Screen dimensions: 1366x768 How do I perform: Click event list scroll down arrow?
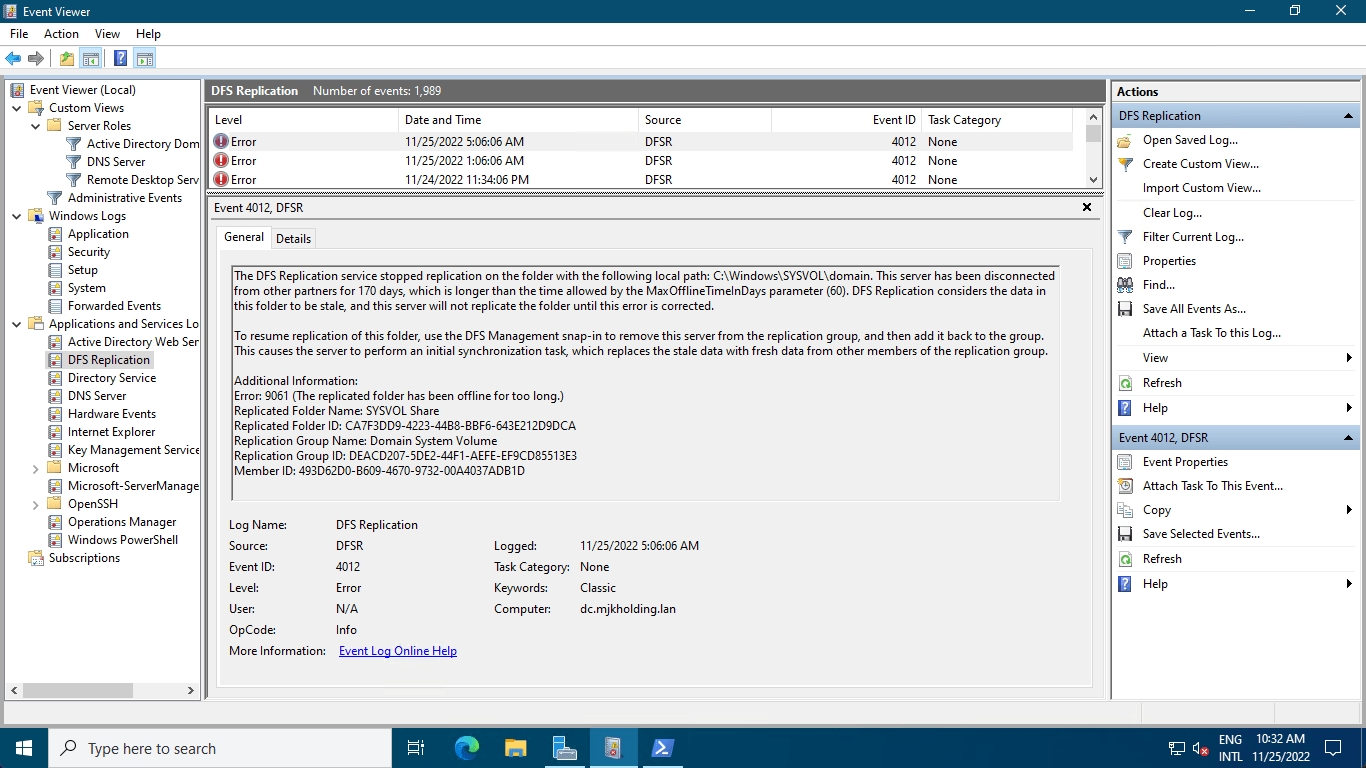tap(1093, 179)
